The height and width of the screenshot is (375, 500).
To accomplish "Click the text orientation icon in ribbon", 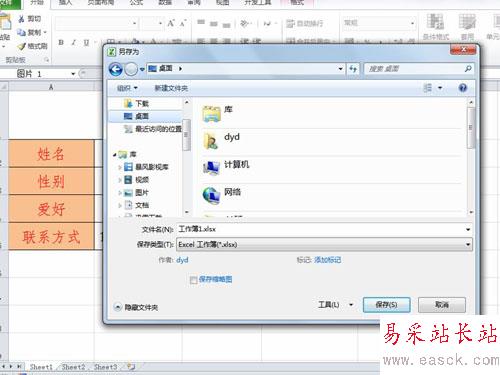I will (x=245, y=23).
